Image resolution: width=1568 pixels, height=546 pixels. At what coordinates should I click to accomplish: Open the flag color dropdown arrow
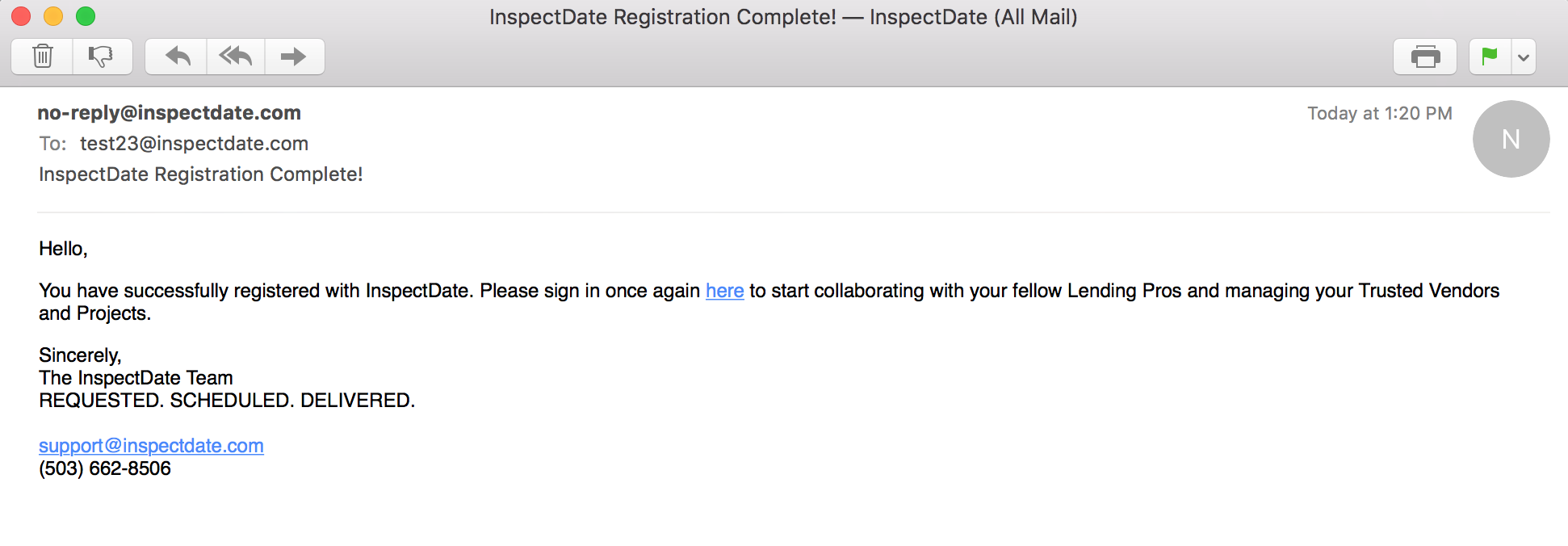click(1524, 57)
